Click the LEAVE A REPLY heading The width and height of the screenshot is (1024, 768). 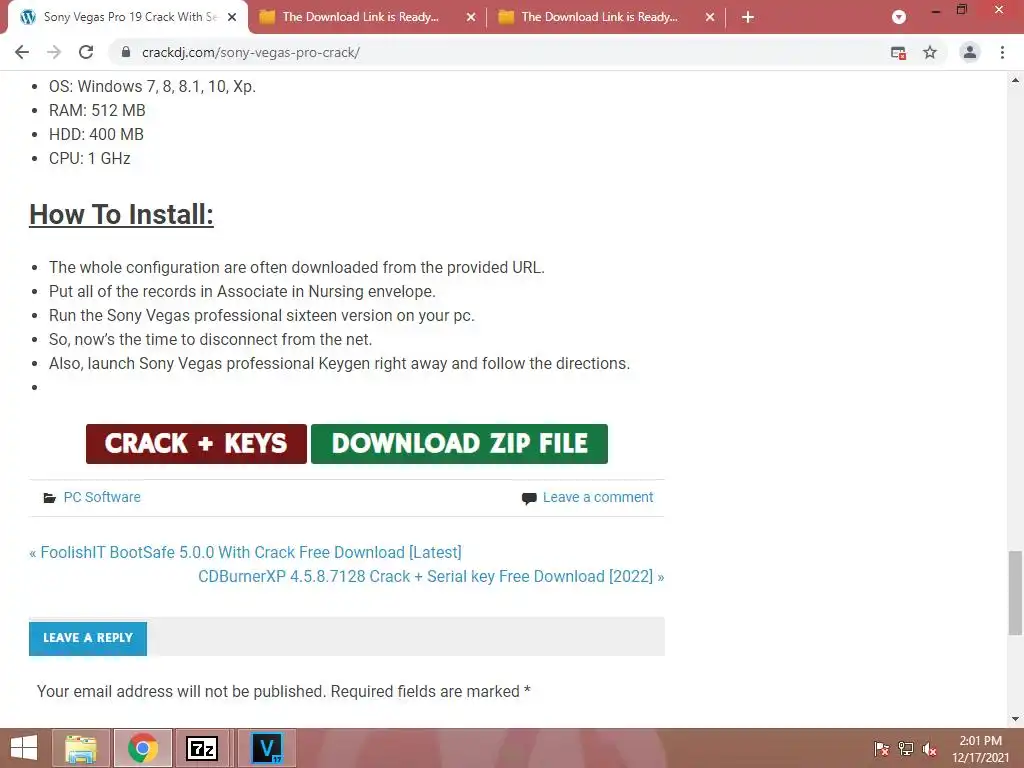(x=88, y=638)
